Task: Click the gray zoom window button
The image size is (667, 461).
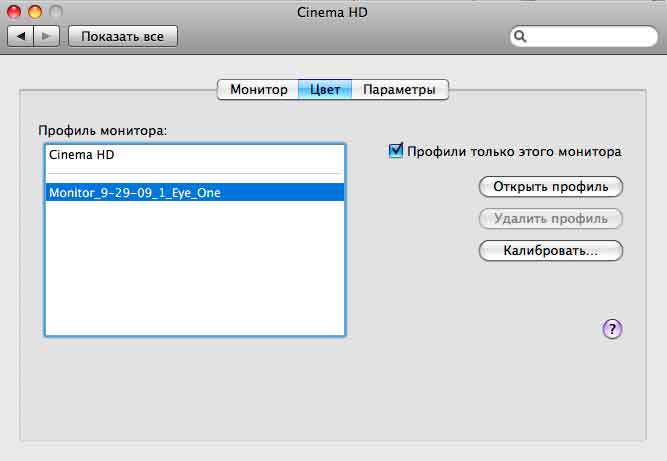Action: click(56, 11)
